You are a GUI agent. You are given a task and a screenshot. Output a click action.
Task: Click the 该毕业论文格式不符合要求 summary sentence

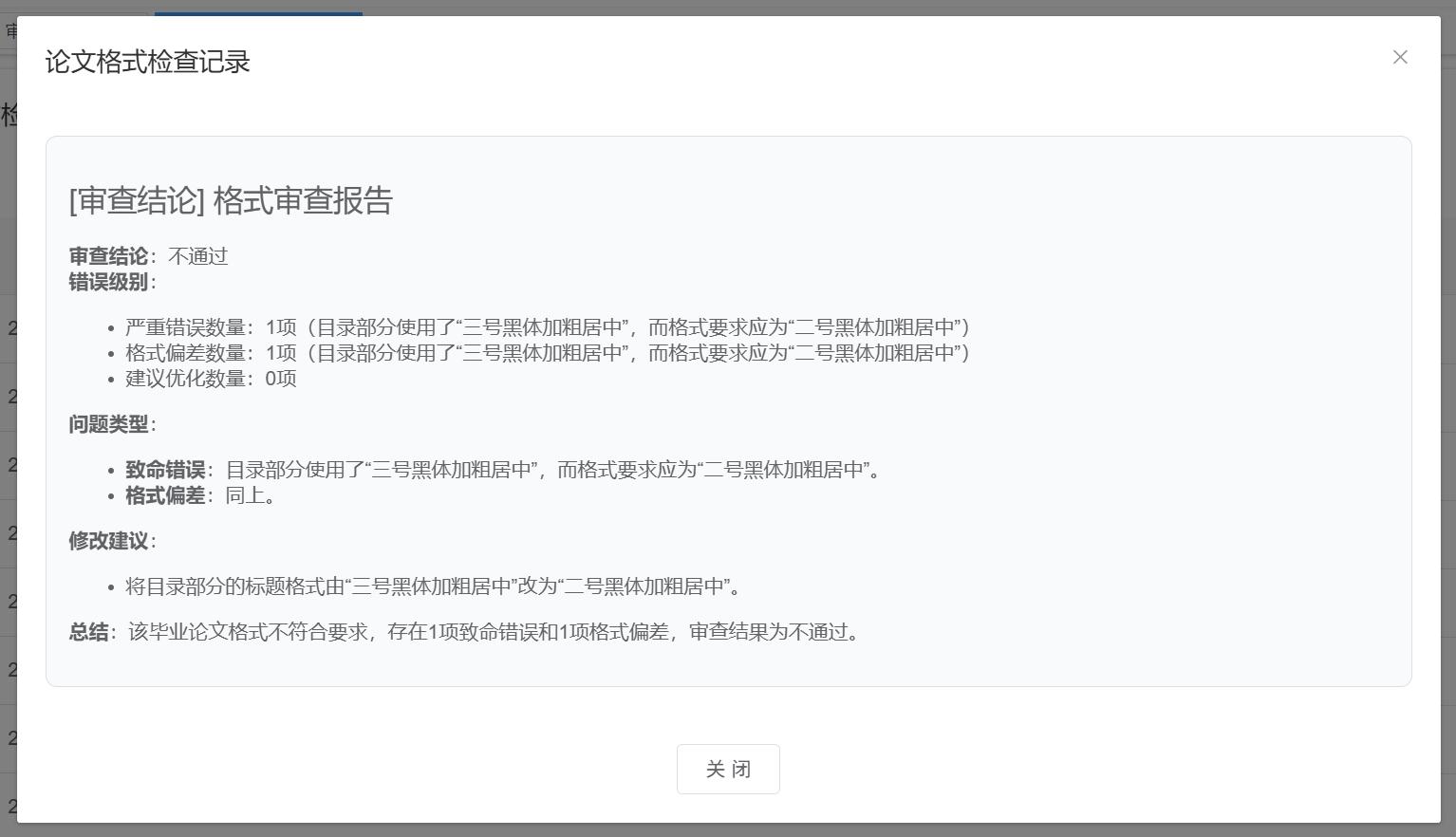[x=494, y=632]
